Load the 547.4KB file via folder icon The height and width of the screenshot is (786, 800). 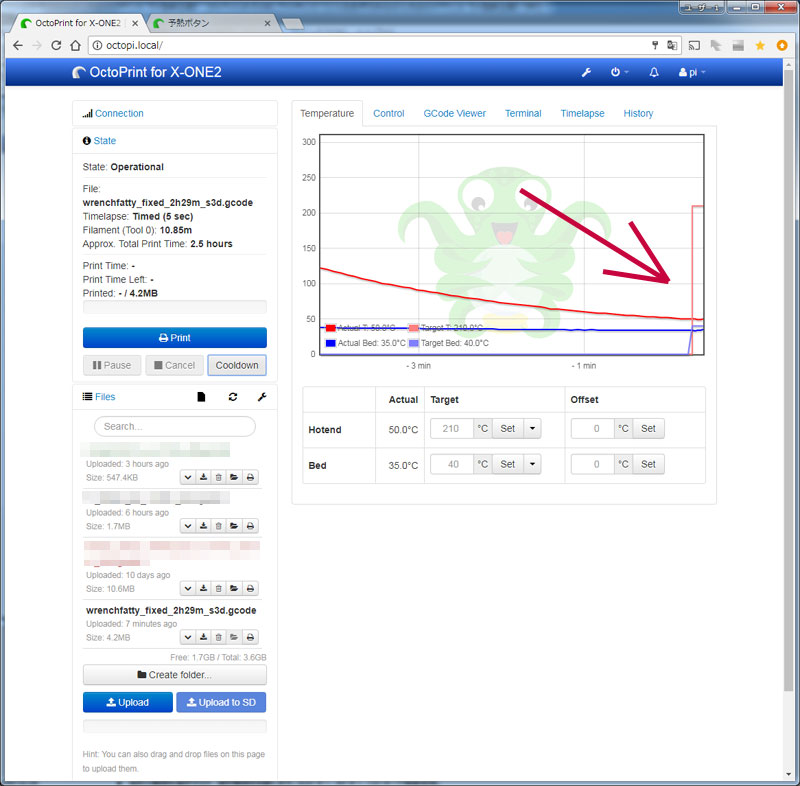234,477
